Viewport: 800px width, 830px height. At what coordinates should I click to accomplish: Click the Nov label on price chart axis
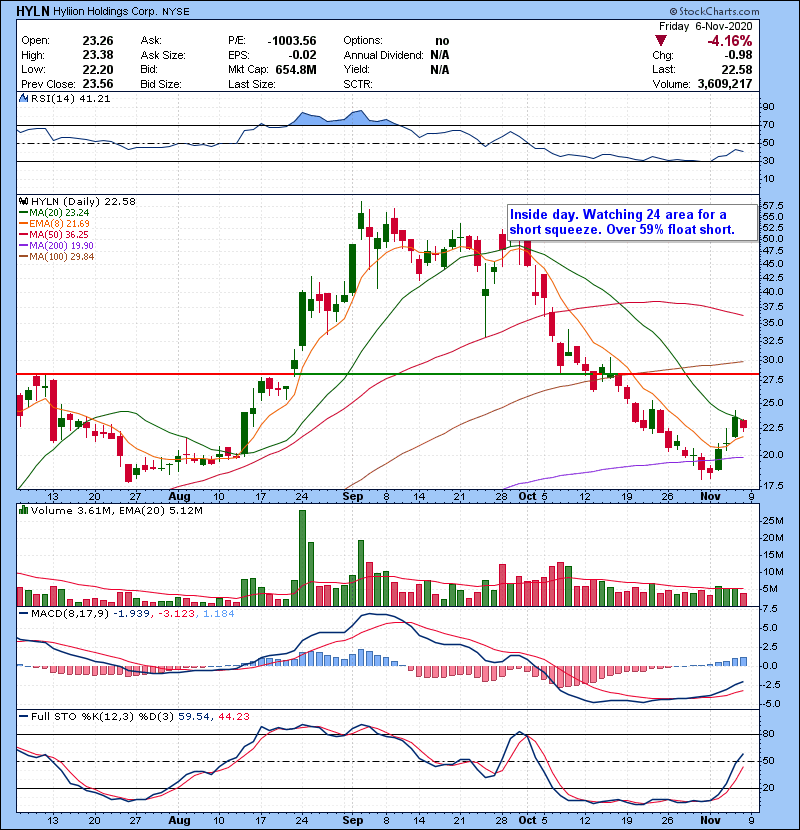point(710,497)
